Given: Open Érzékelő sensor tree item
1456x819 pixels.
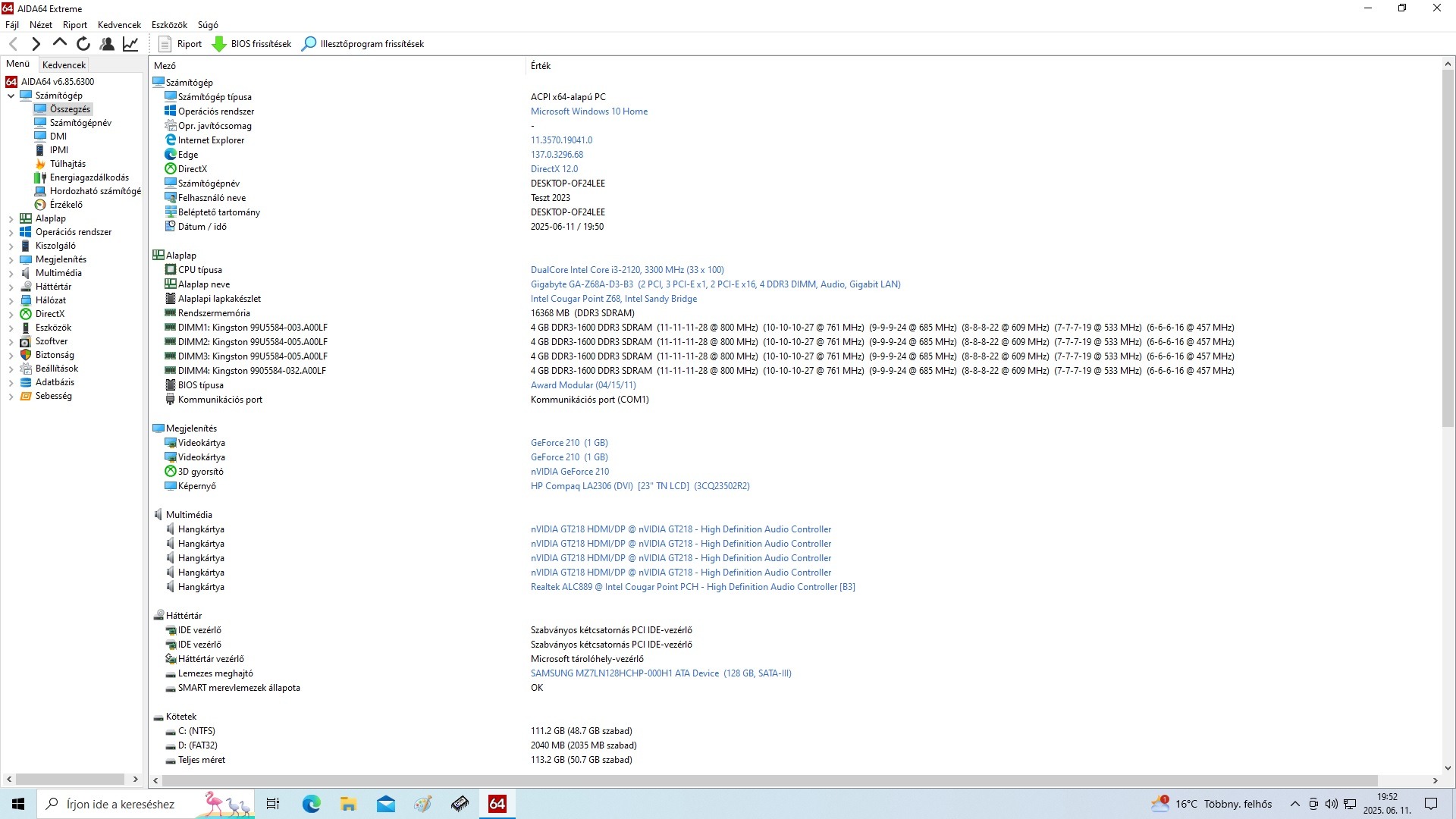Looking at the screenshot, I should click(x=66, y=205).
